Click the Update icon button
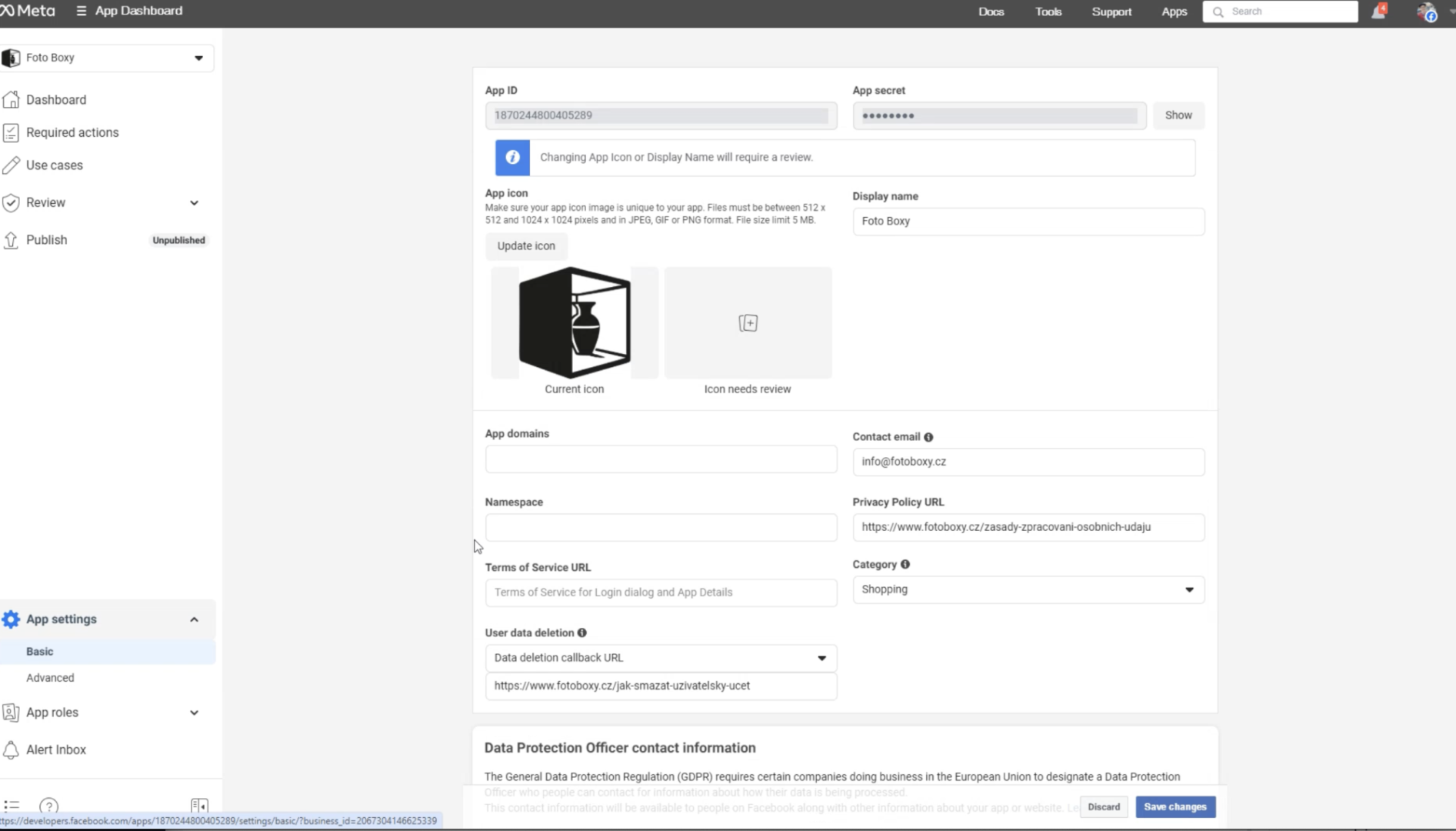1456x831 pixels. click(526, 246)
